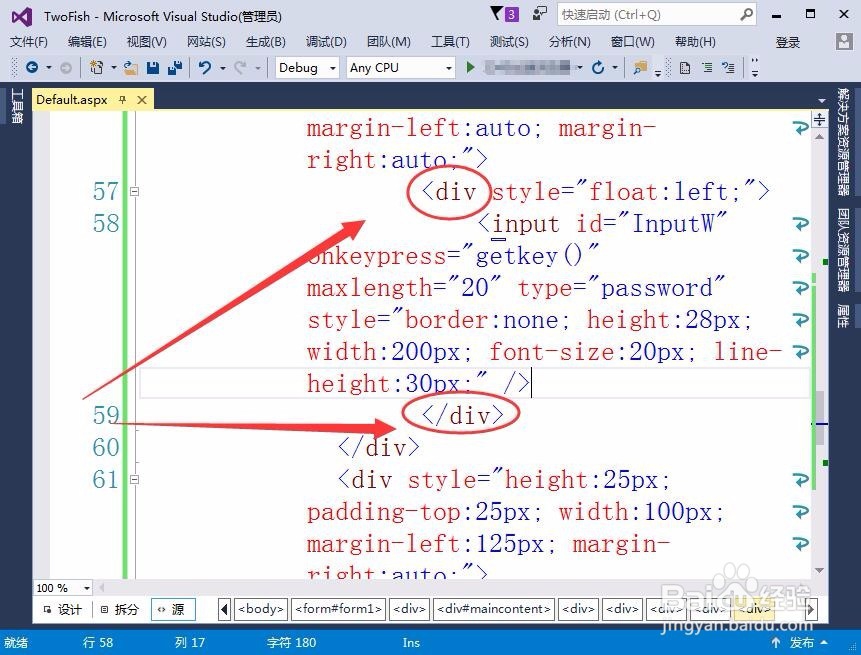This screenshot has height=655, width=861.
Task: Click the document toolbar page icon
Action: point(685,68)
